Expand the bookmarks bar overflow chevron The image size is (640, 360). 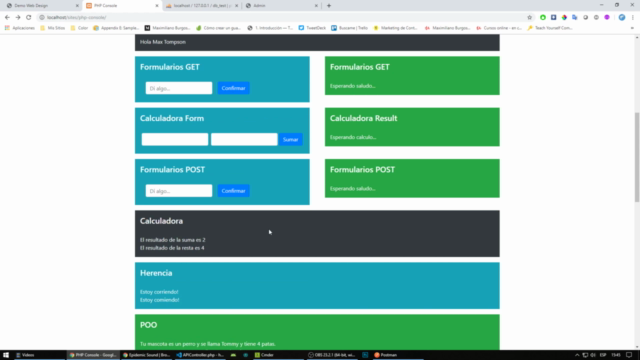coord(632,28)
